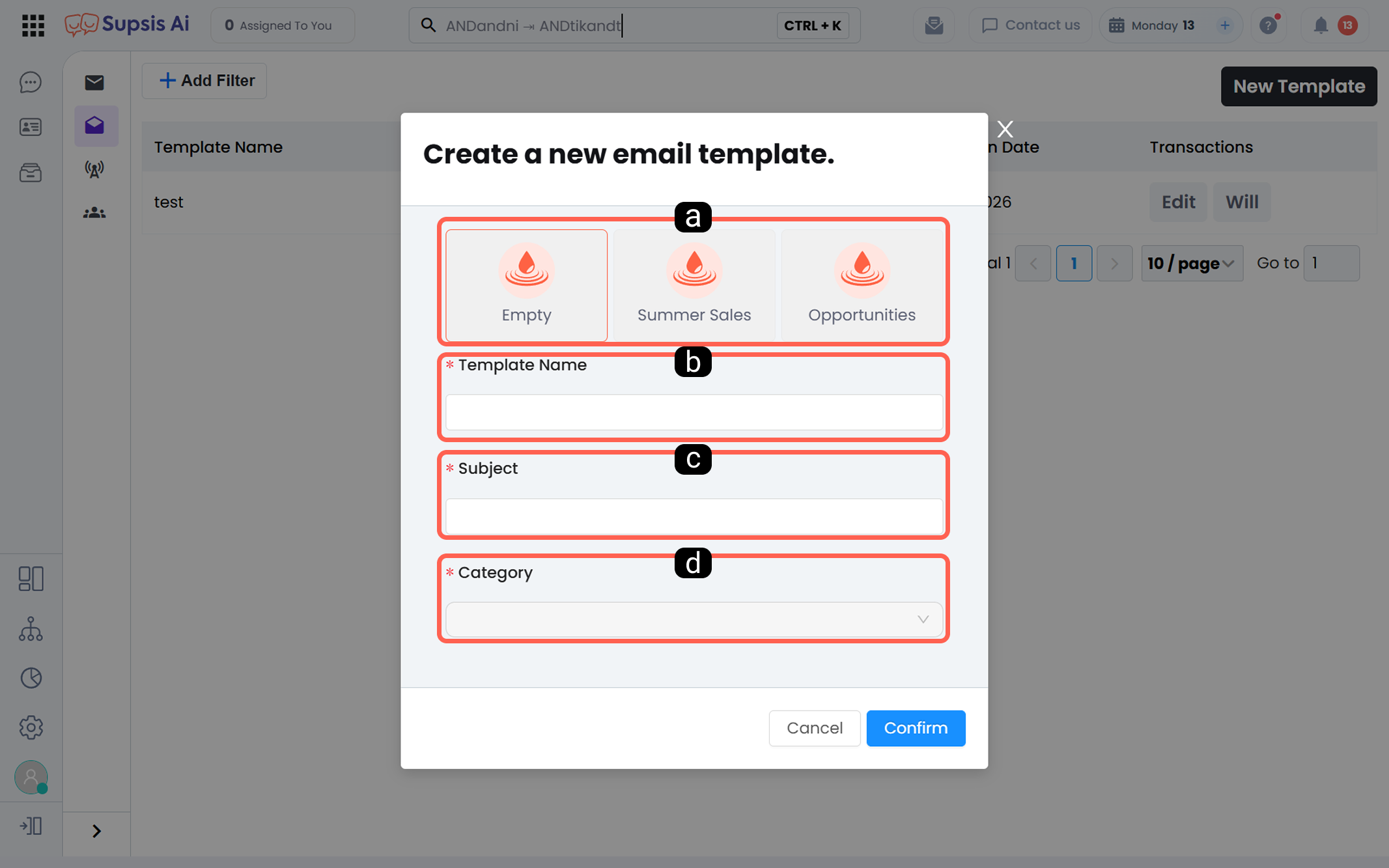Close the dialog with the X button

pos(1005,129)
